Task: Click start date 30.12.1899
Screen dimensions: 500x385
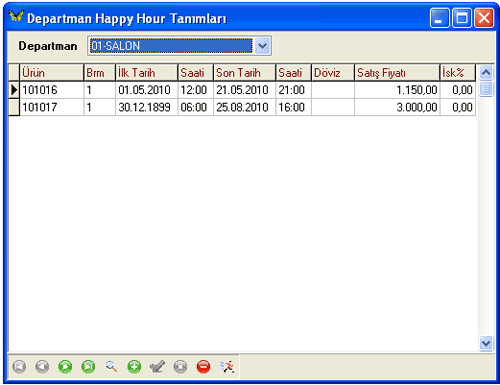Action: (147, 107)
